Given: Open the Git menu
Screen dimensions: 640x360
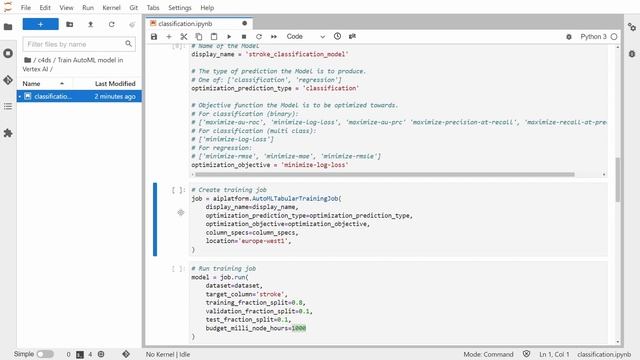Looking at the screenshot, I should point(133,8).
